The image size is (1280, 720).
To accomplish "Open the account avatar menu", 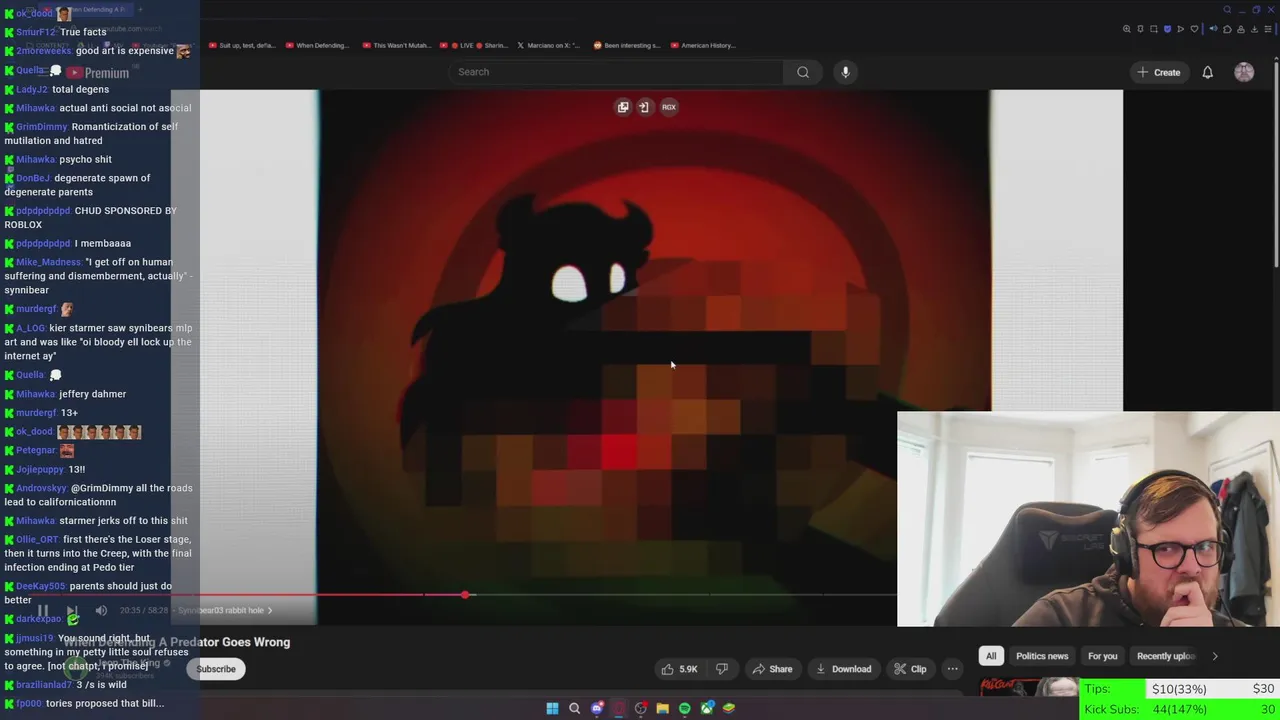I will pyautogui.click(x=1244, y=72).
